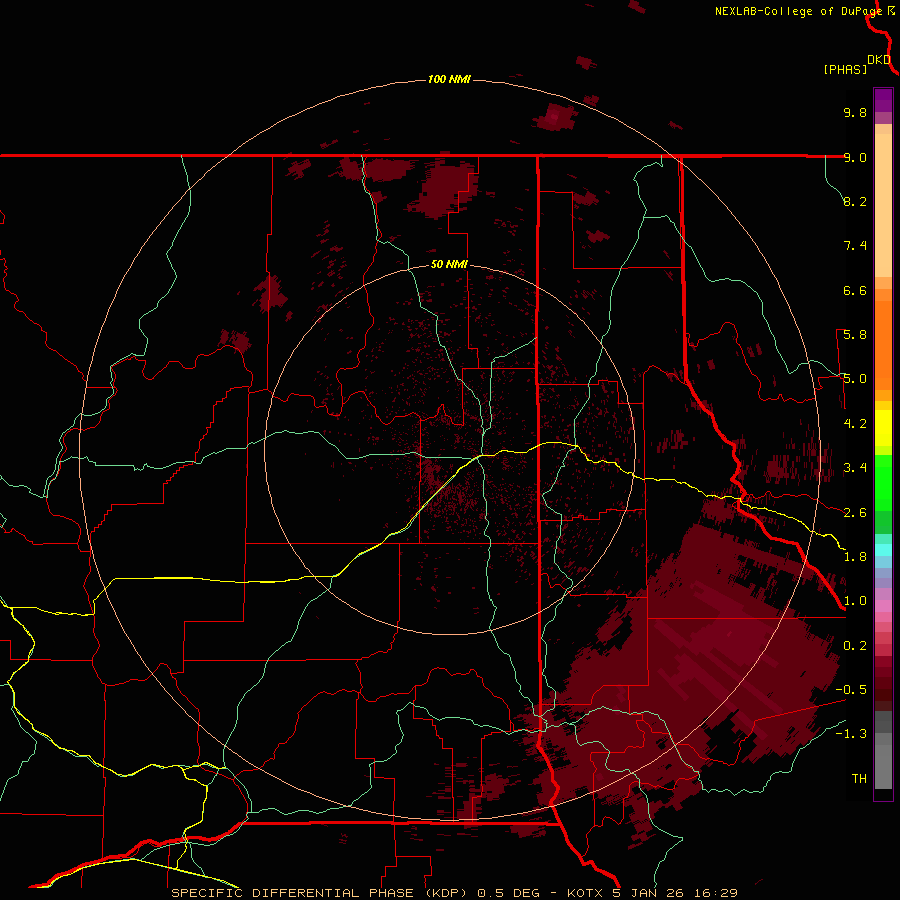
Task: Click the 100 NMI range ring label
Action: pyautogui.click(x=449, y=79)
